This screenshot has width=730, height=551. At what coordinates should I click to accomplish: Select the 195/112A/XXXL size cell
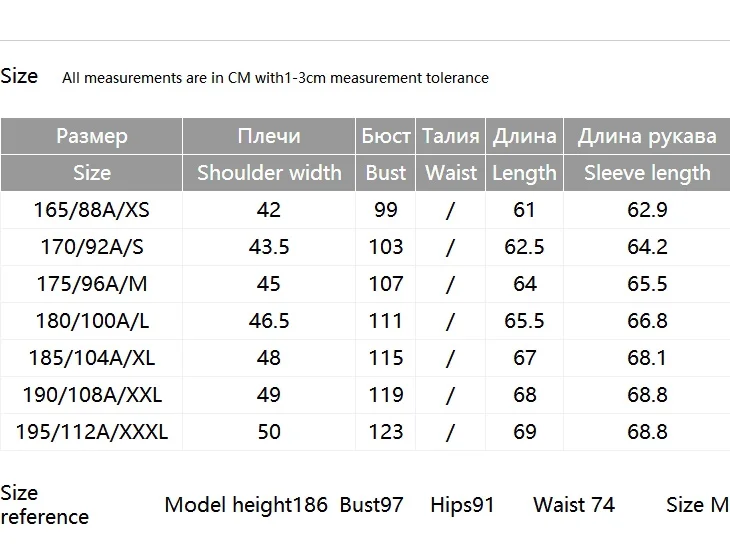pyautogui.click(x=92, y=432)
